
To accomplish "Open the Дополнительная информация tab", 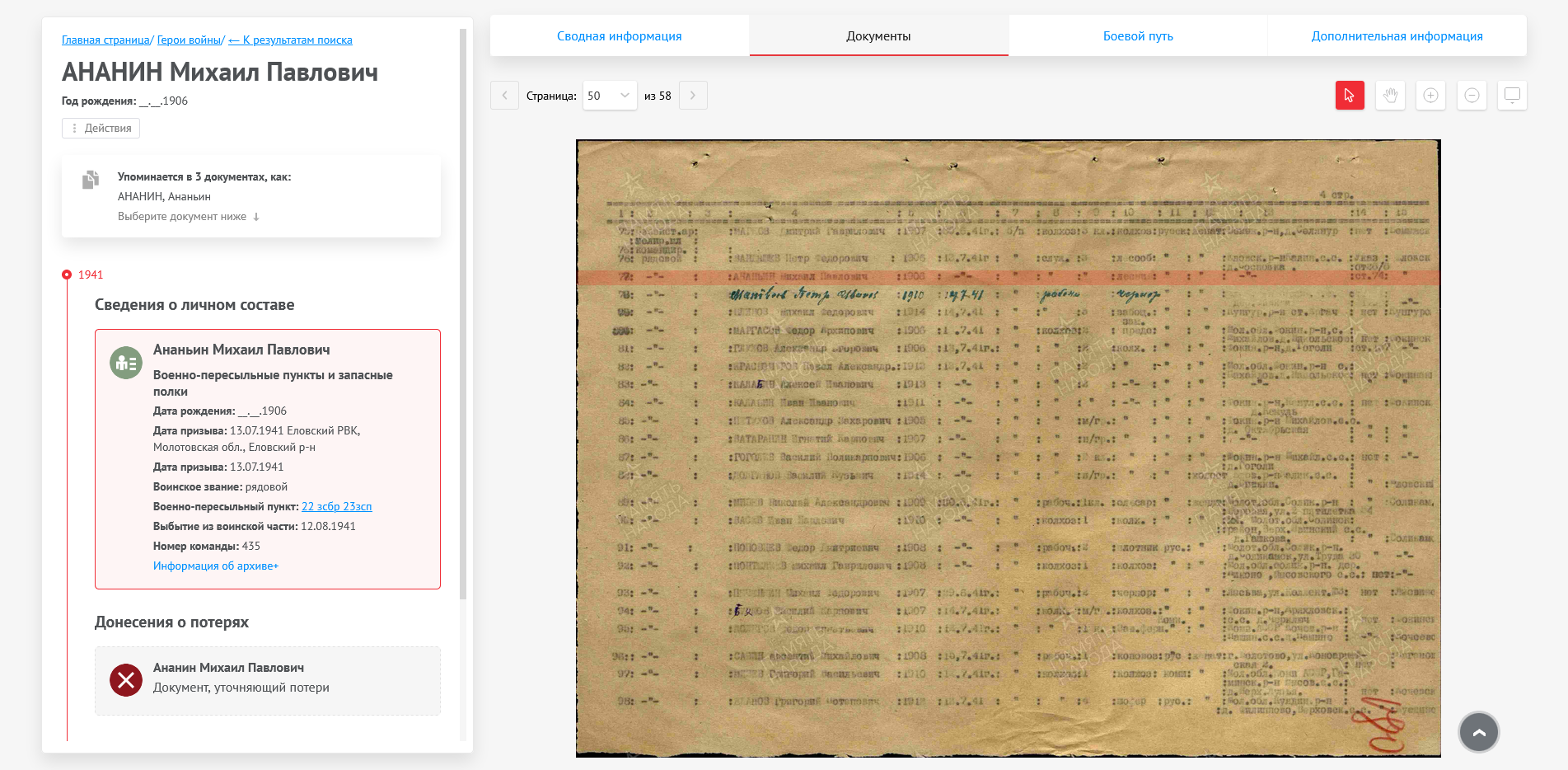I will 1397,36.
